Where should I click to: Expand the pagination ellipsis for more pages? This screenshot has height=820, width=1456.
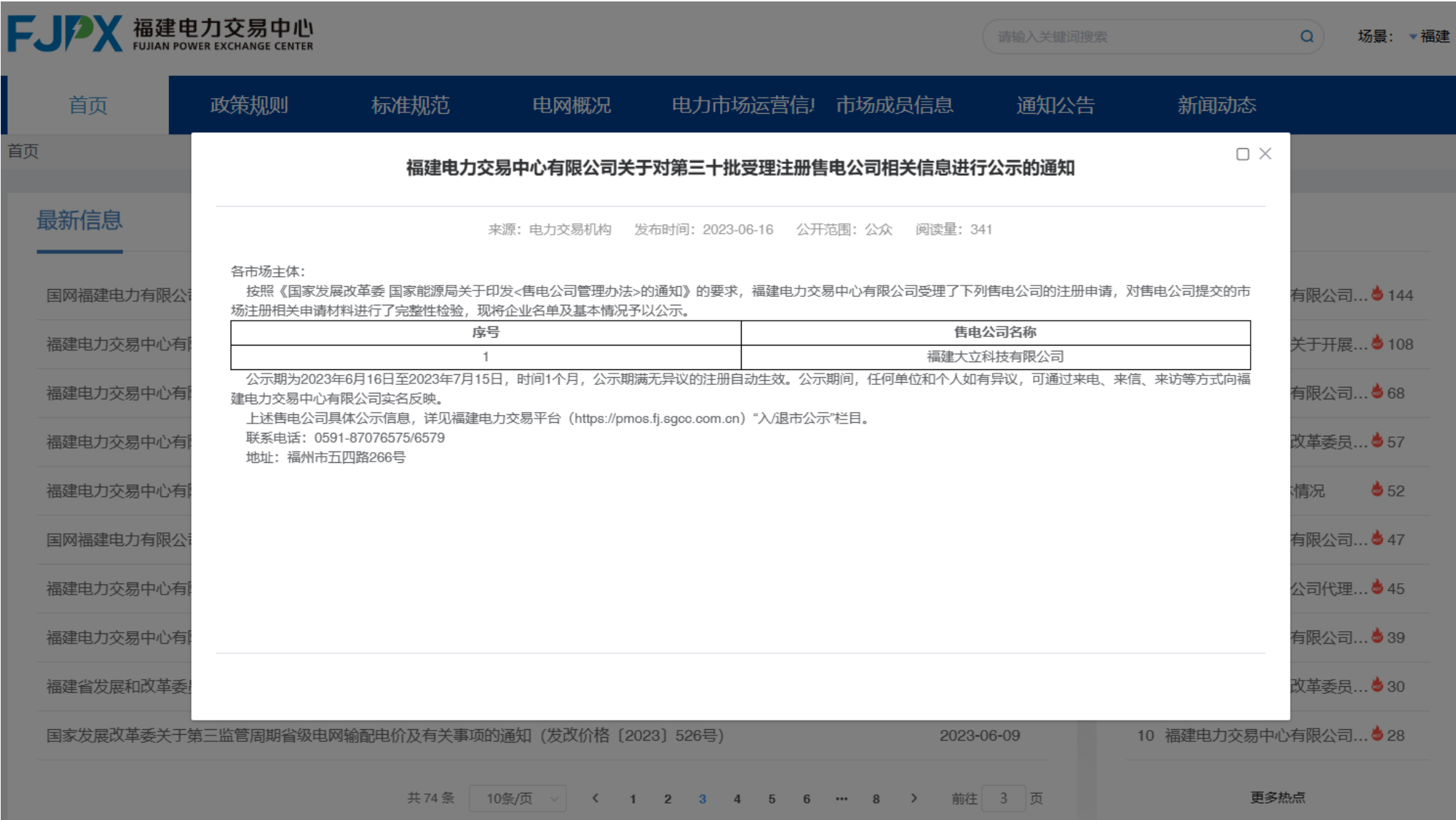841,799
